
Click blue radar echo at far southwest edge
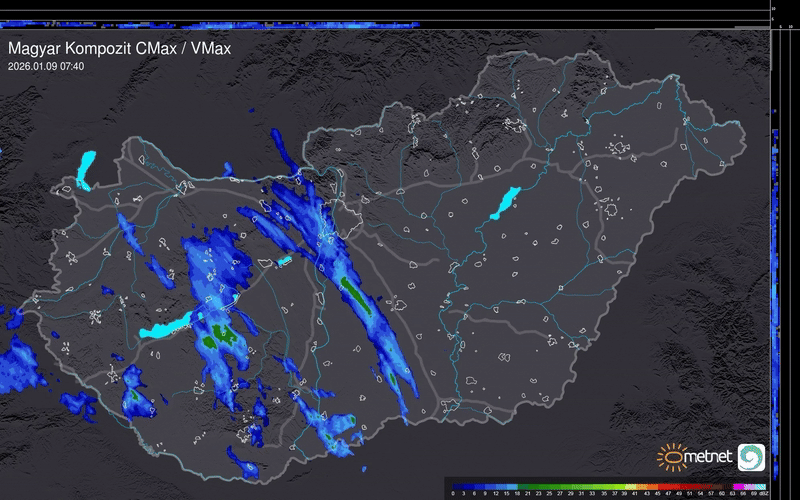(x=18, y=362)
